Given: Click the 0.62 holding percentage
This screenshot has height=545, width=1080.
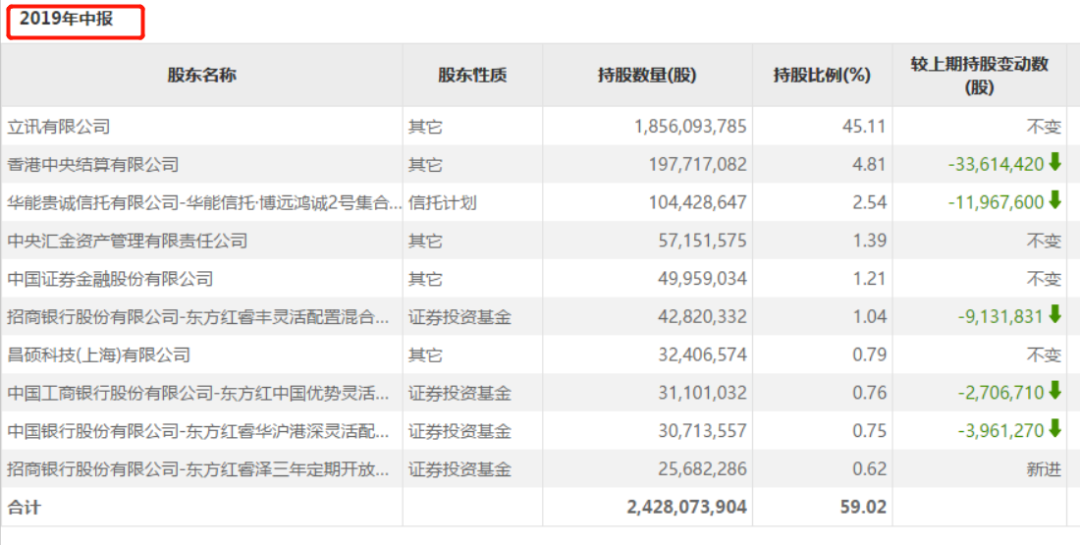Looking at the screenshot, I should (869, 469).
